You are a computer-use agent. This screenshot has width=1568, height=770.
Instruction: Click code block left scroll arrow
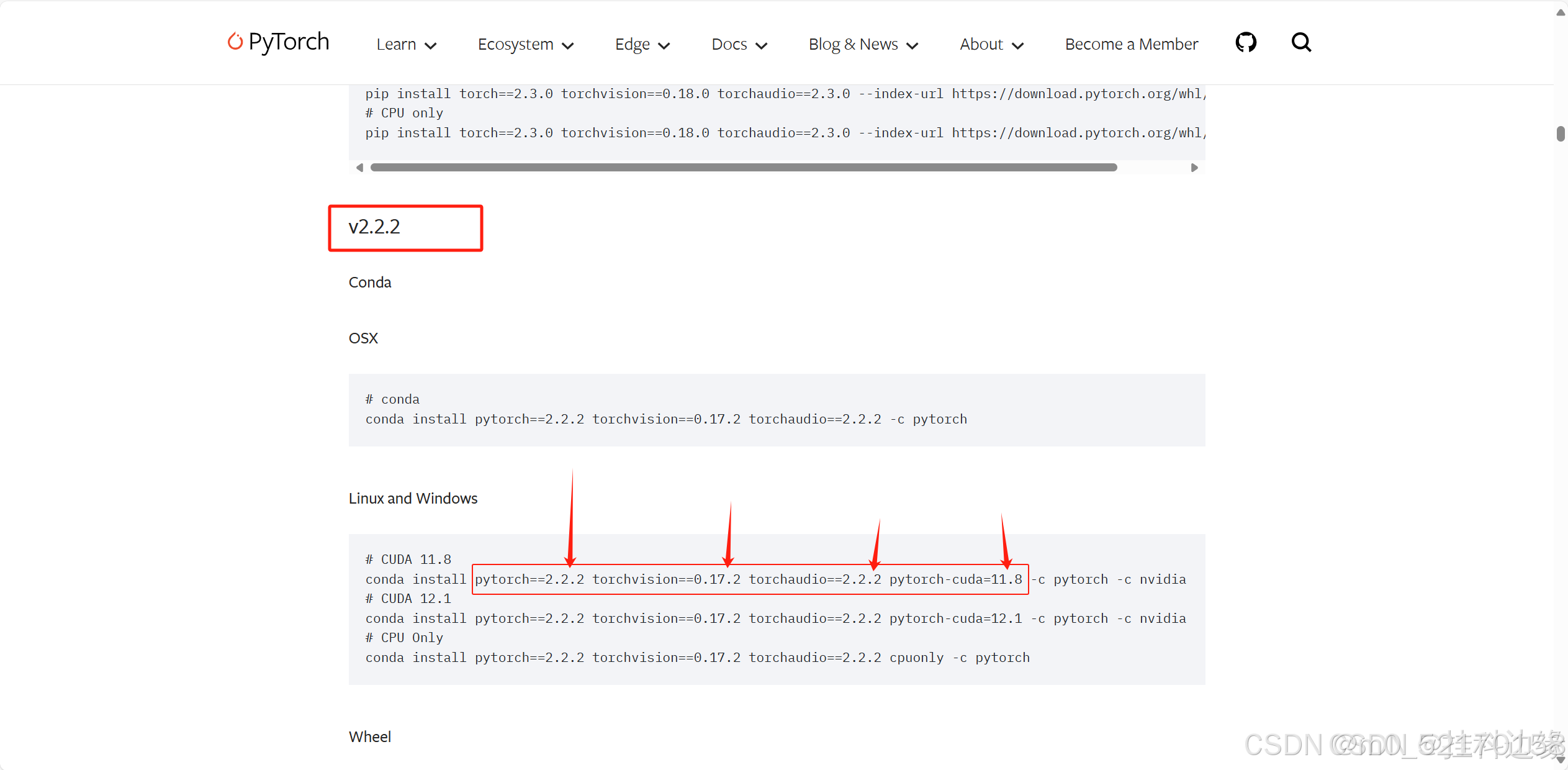(359, 168)
